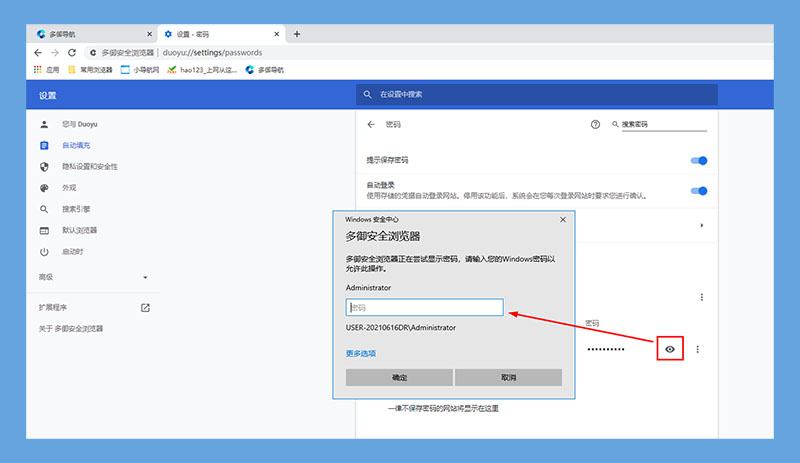The width and height of the screenshot is (800, 463).
Task: Show the saved password with the eye icon
Action: (x=670, y=349)
